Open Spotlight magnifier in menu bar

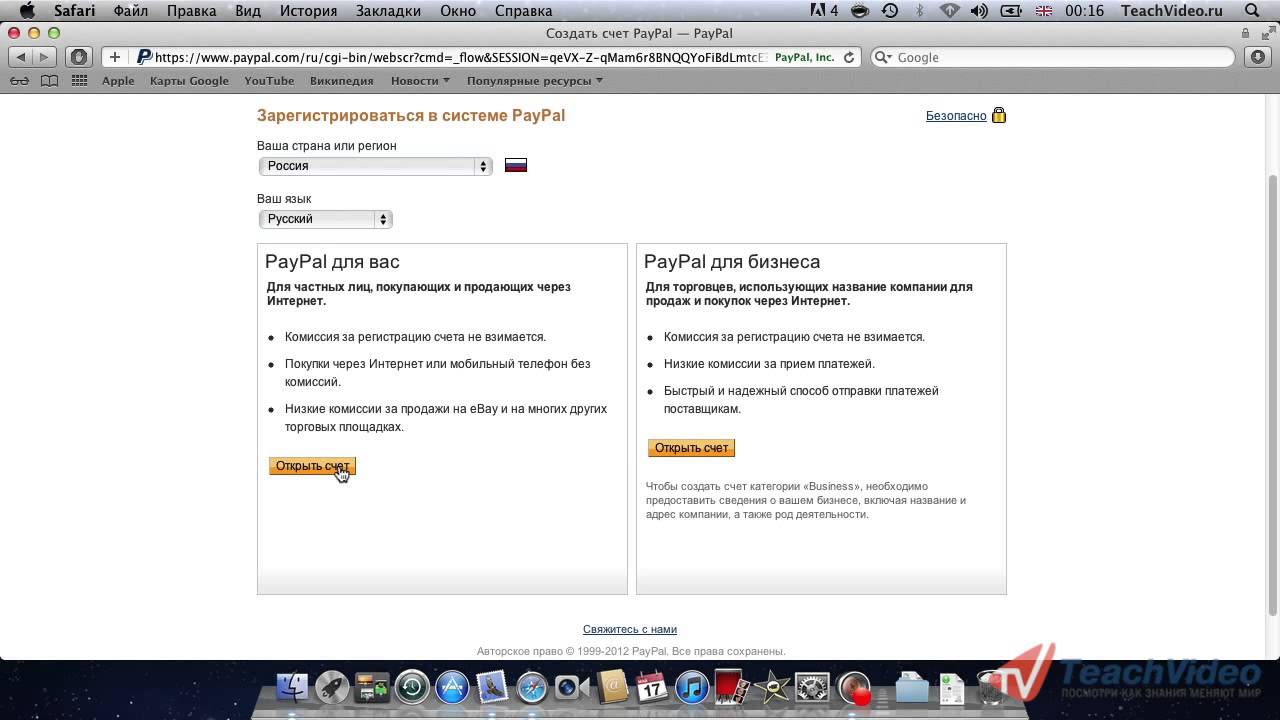pyautogui.click(x=1252, y=11)
